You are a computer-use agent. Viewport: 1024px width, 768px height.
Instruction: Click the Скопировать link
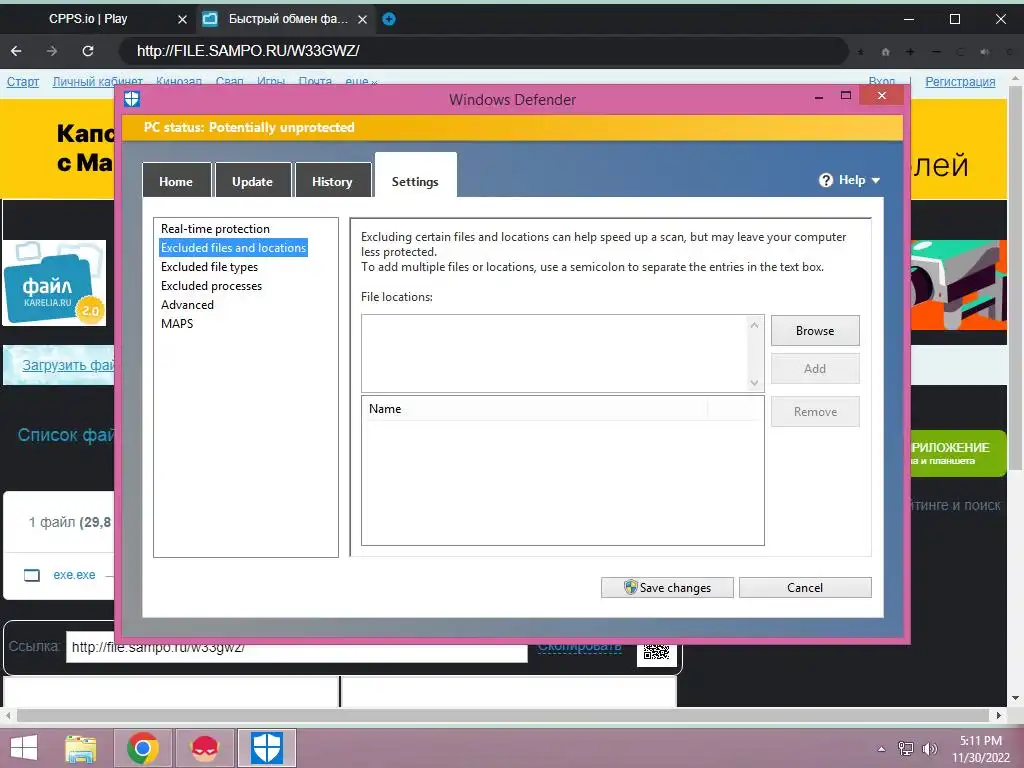click(579, 647)
